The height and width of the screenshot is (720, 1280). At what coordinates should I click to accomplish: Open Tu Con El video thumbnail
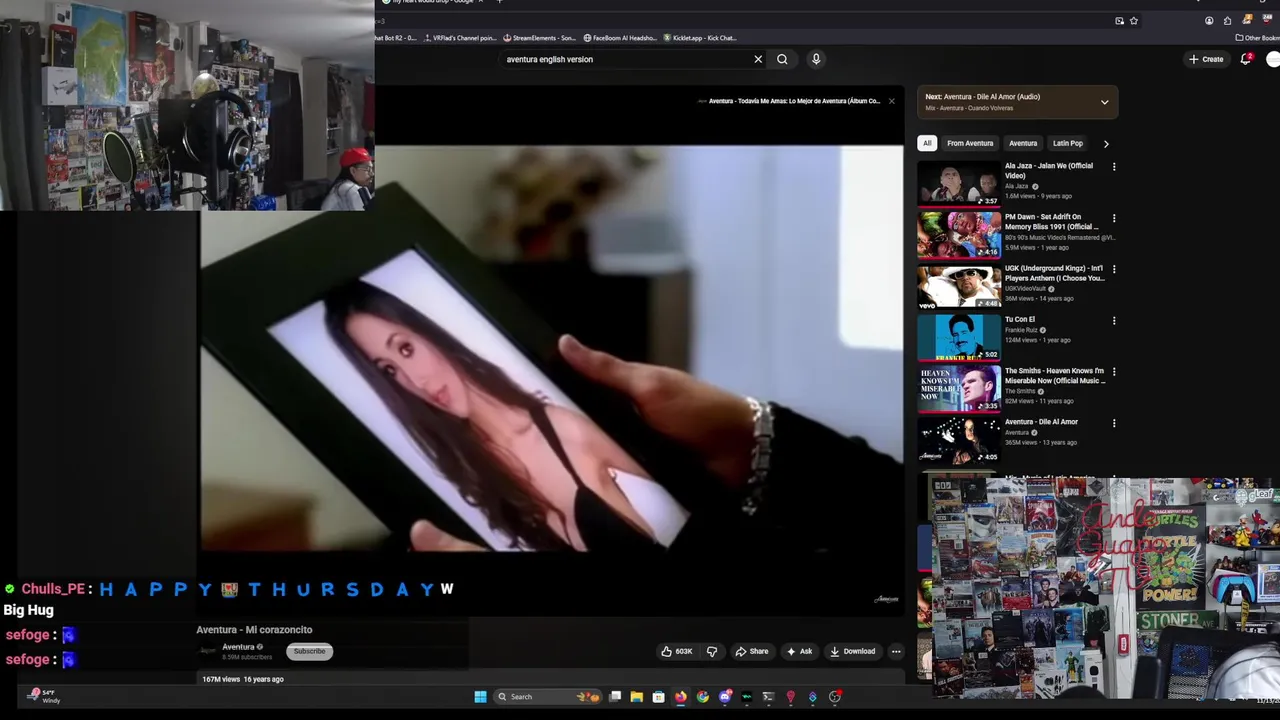point(959,337)
